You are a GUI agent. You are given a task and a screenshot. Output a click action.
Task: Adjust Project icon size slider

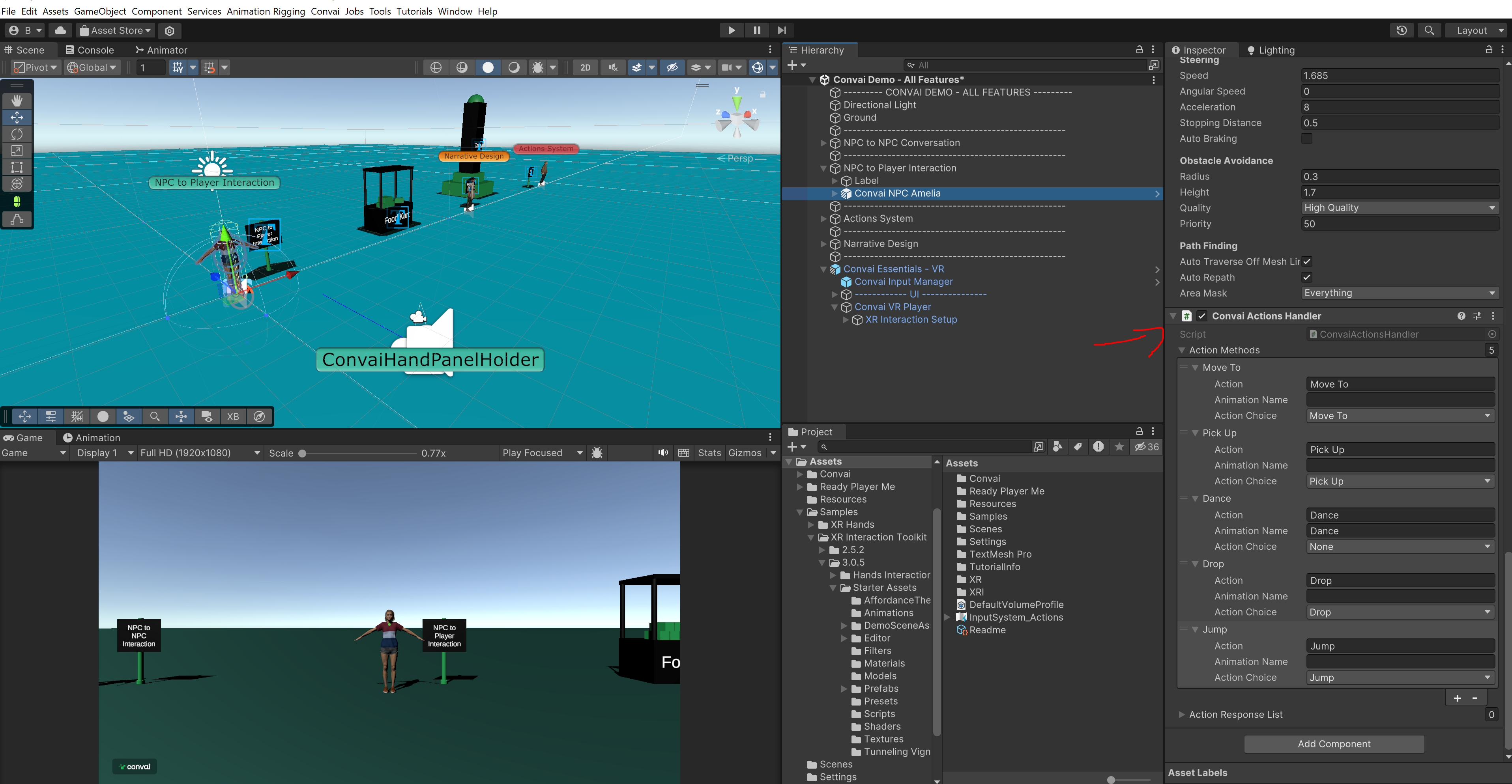pyautogui.click(x=1110, y=779)
